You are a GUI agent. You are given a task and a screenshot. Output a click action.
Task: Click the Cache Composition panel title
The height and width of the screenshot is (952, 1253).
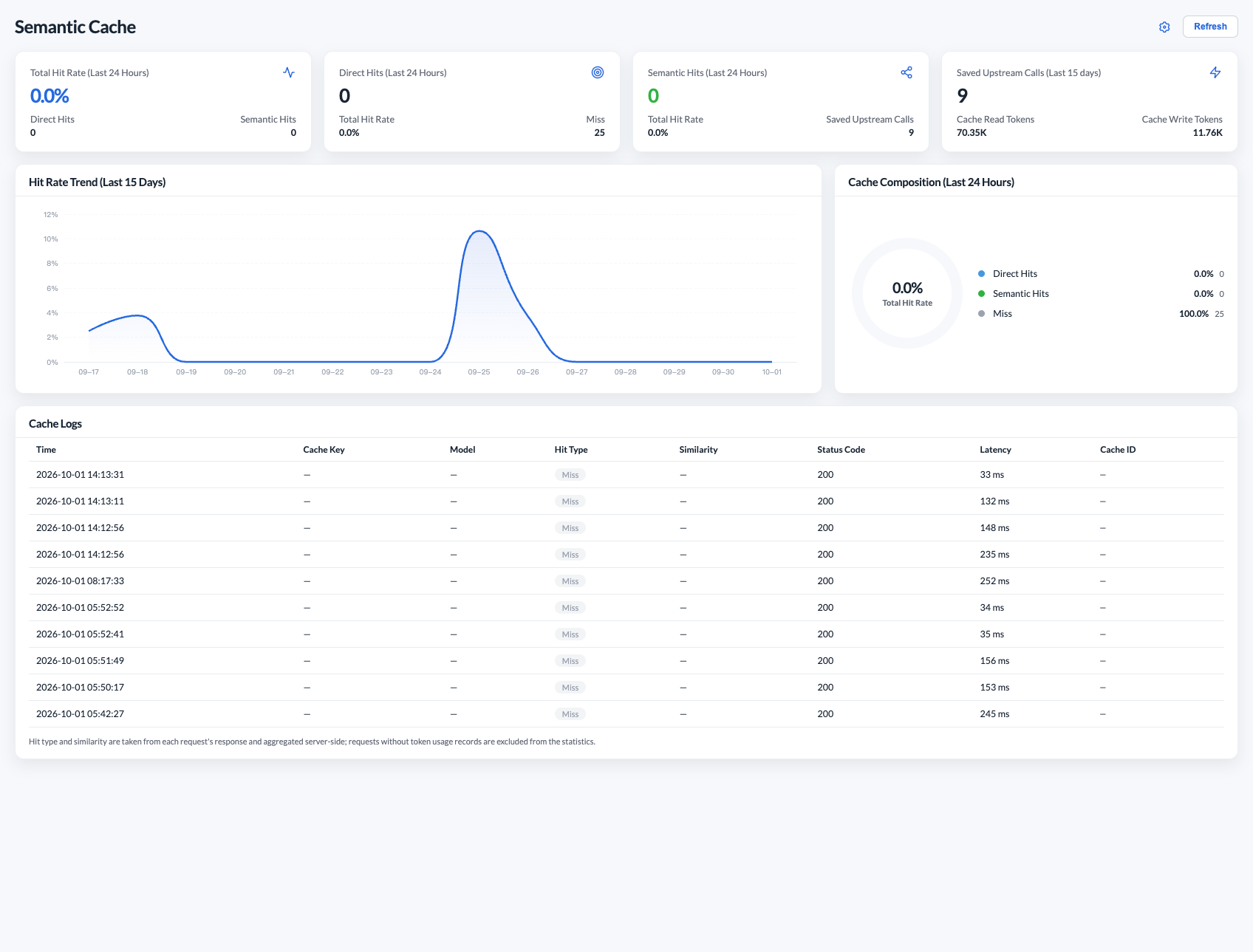pos(931,182)
